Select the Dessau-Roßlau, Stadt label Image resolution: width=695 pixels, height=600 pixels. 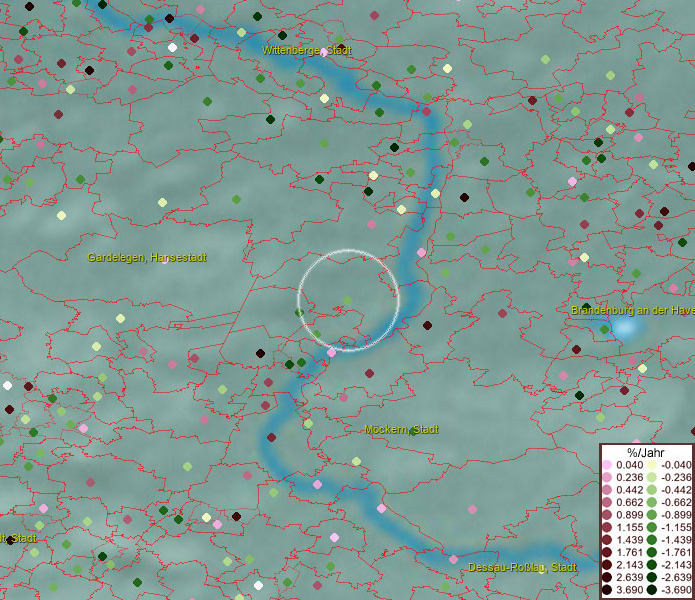coord(522,568)
